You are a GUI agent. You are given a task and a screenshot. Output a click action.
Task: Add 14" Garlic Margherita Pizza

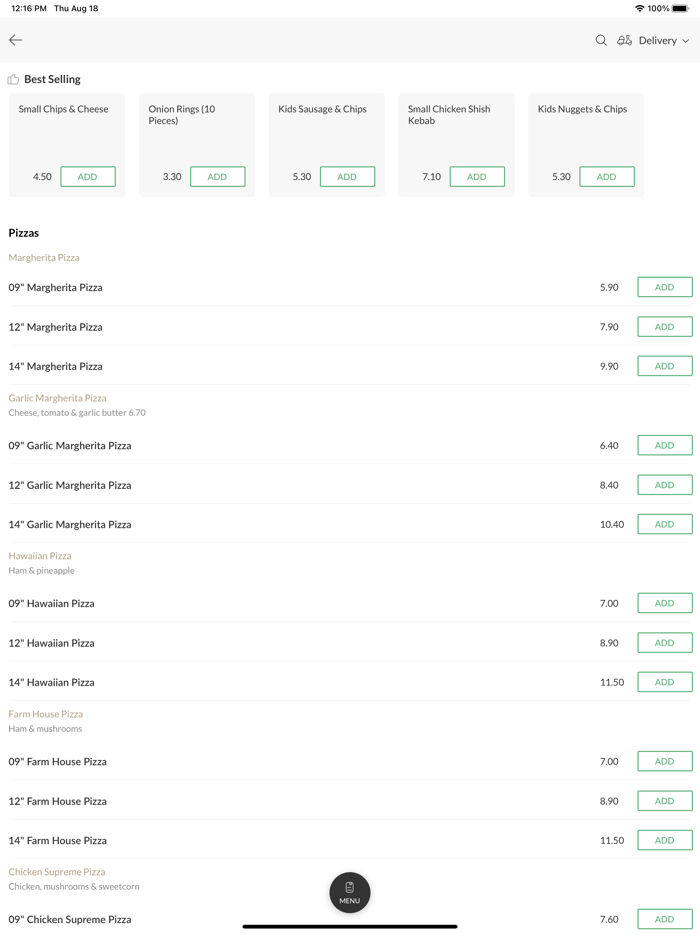coord(665,524)
